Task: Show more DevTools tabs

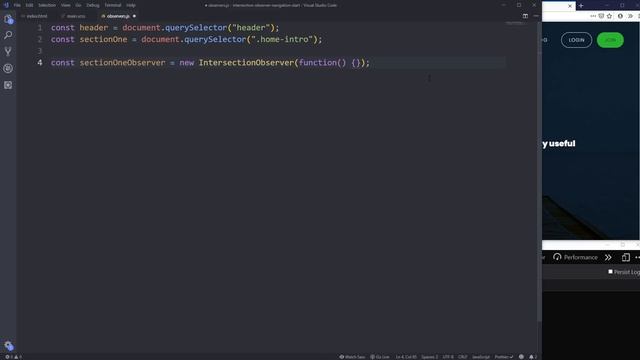Action: pyautogui.click(x=608, y=257)
